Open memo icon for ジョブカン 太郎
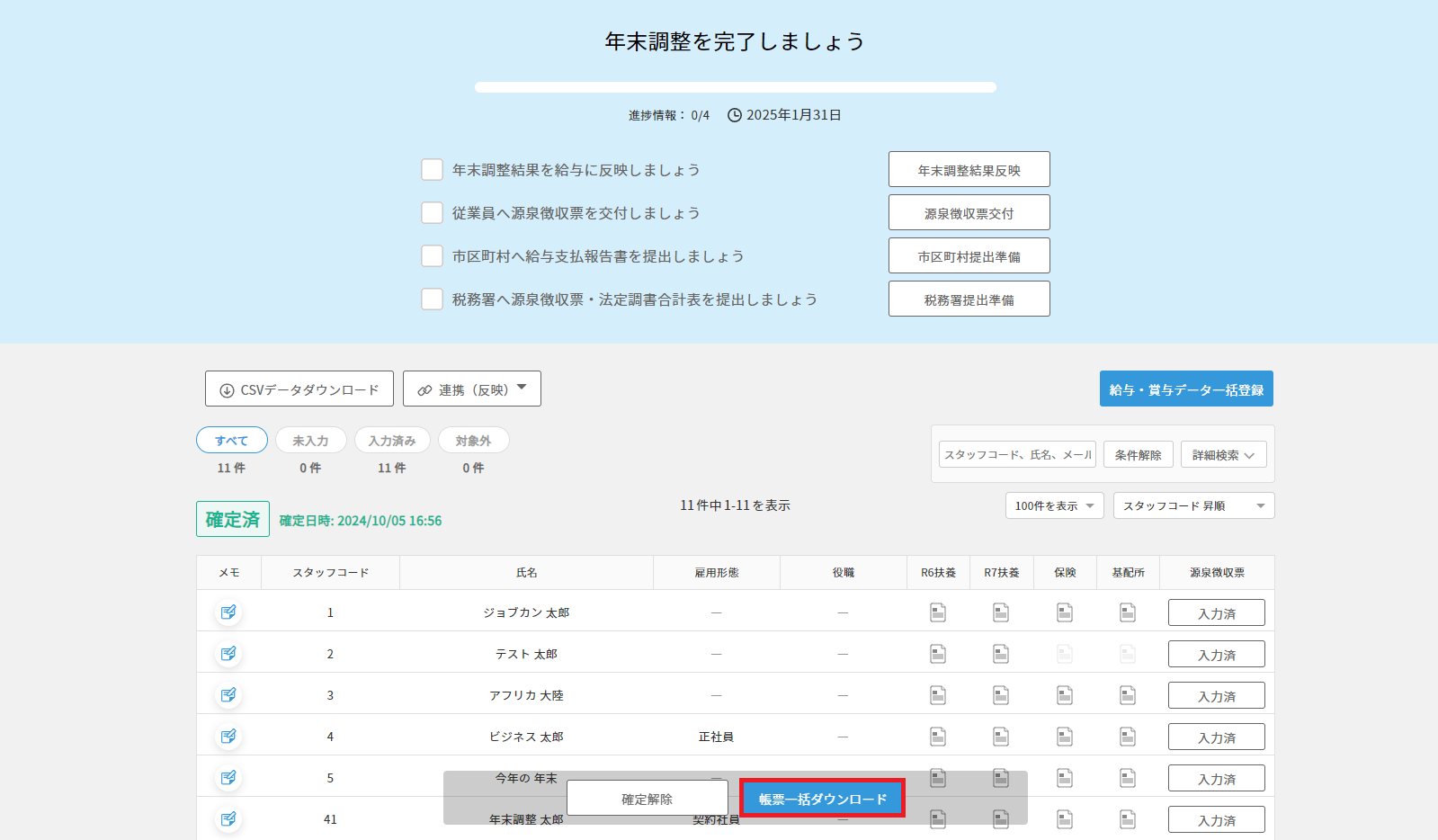This screenshot has width=1438, height=840. pos(228,612)
